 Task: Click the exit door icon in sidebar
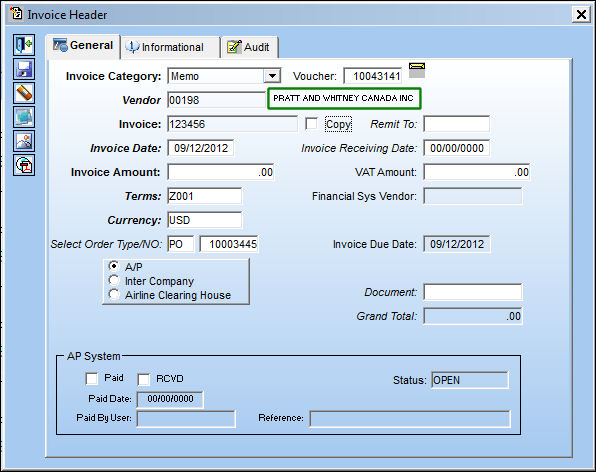click(x=24, y=45)
